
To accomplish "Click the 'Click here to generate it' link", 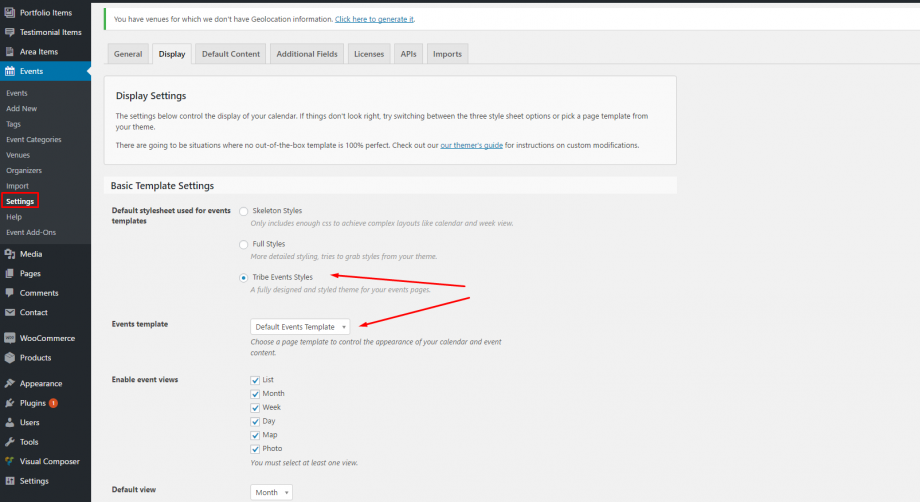I will [x=374, y=19].
